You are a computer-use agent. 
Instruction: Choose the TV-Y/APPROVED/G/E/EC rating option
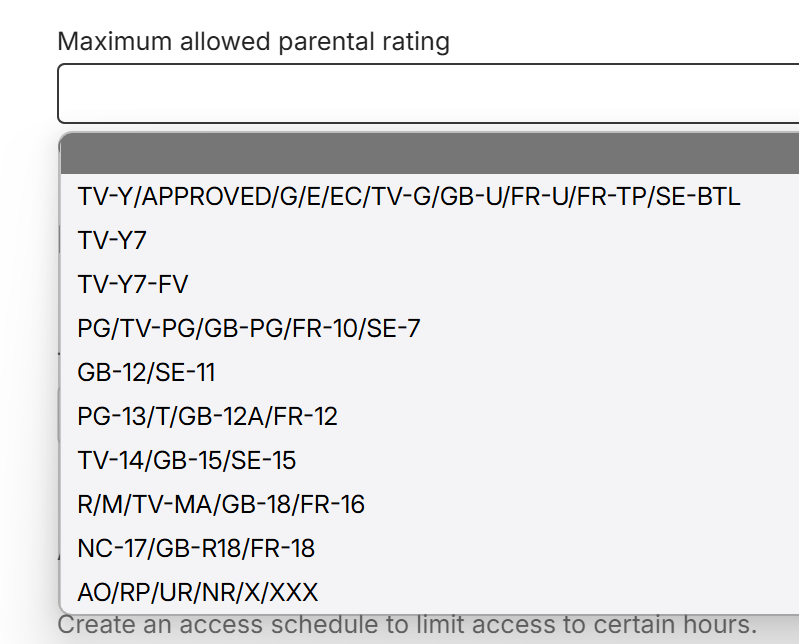point(409,197)
